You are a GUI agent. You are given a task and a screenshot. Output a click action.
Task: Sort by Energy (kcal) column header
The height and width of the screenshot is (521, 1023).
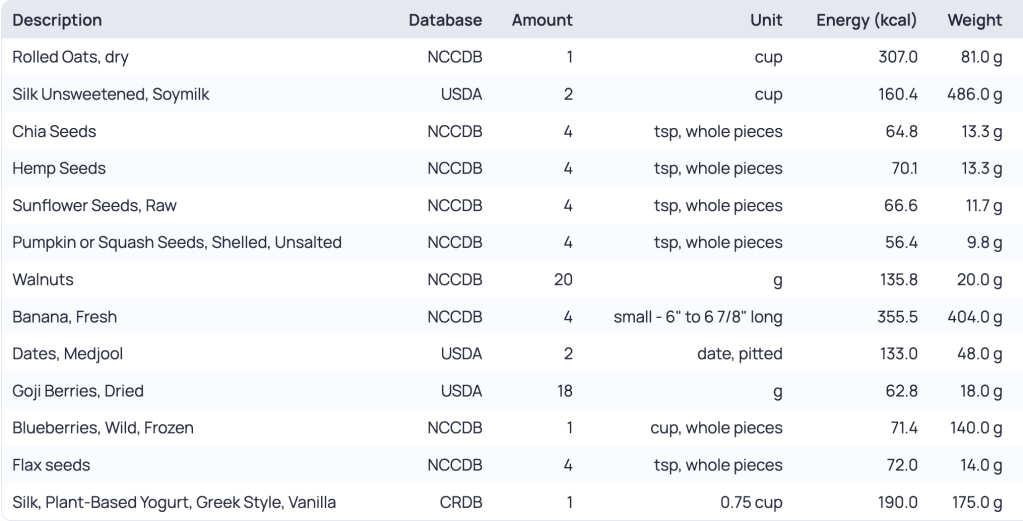pyautogui.click(x=867, y=20)
